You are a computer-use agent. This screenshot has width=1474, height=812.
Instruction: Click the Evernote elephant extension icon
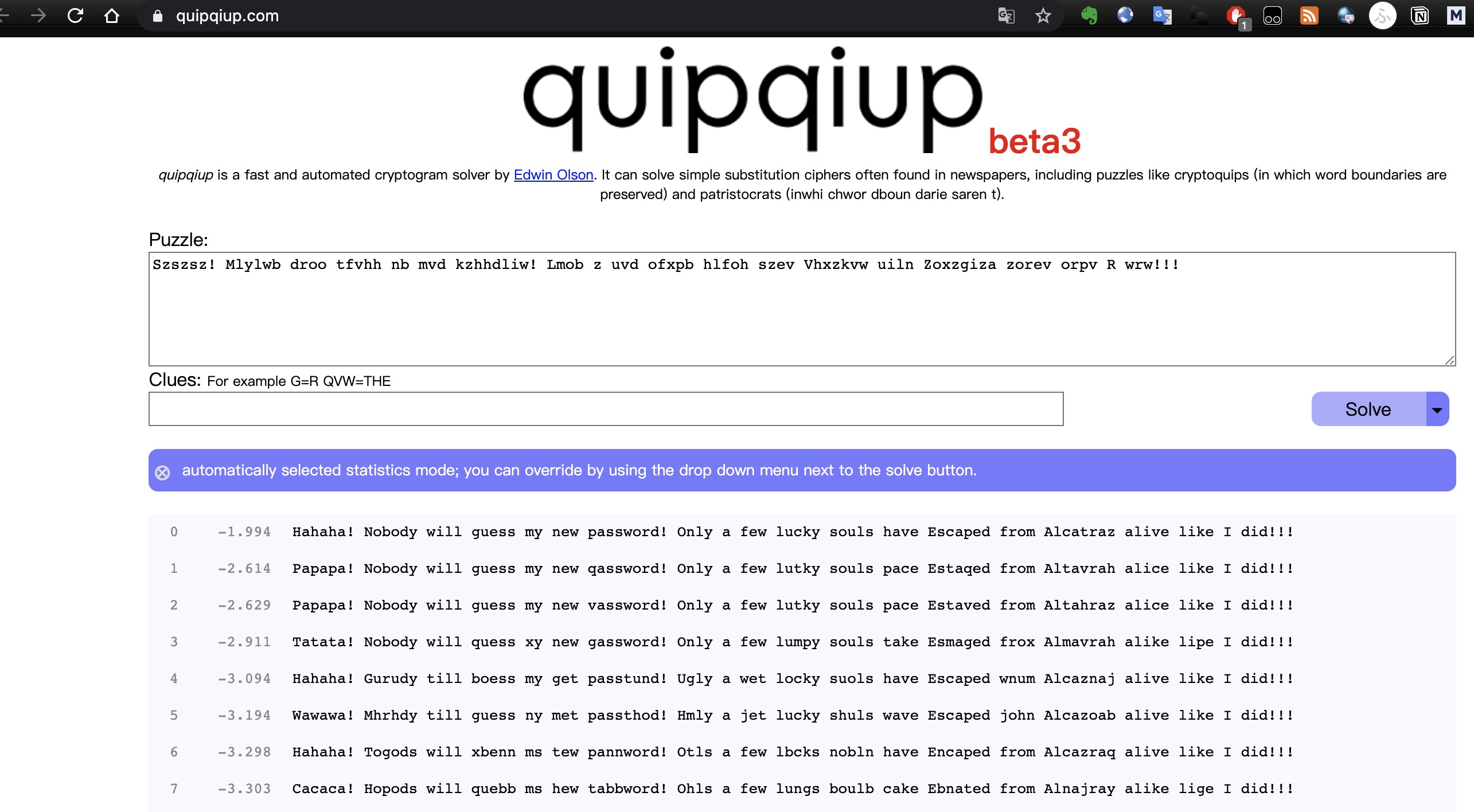pyautogui.click(x=1089, y=15)
